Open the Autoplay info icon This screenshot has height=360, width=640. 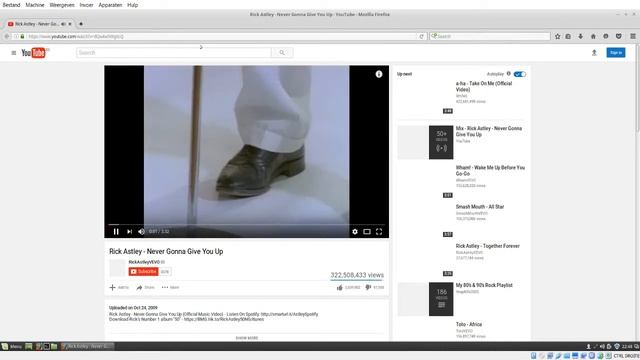tap(509, 74)
